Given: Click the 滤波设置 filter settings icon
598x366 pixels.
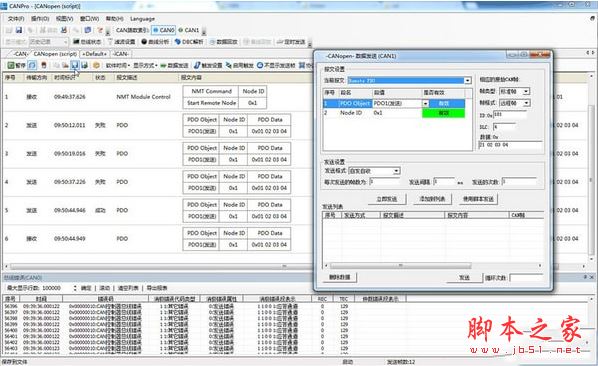Looking at the screenshot, I should [x=122, y=42].
